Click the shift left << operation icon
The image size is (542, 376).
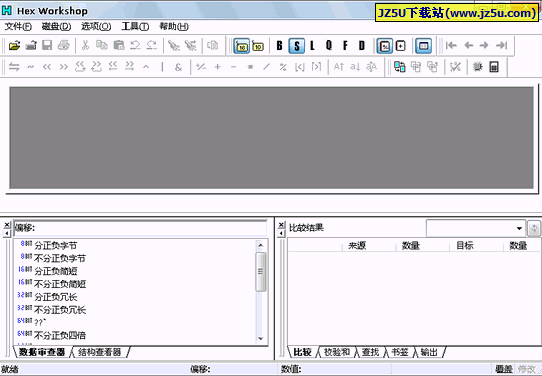click(x=47, y=67)
